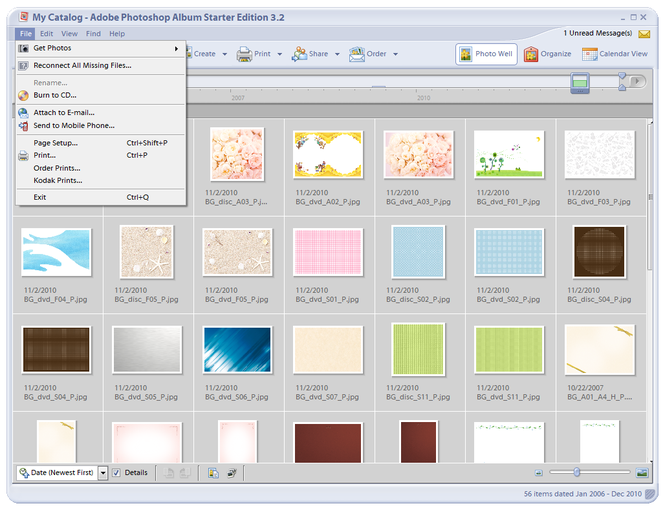The height and width of the screenshot is (508, 665).
Task: Click the Print toolbar printer icon
Action: [244, 54]
